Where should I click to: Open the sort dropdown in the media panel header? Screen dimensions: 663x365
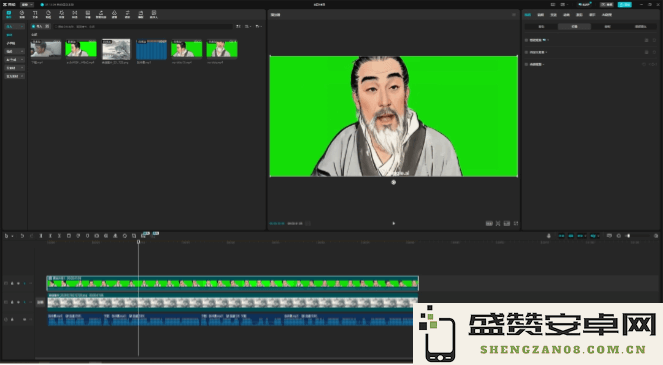click(248, 27)
